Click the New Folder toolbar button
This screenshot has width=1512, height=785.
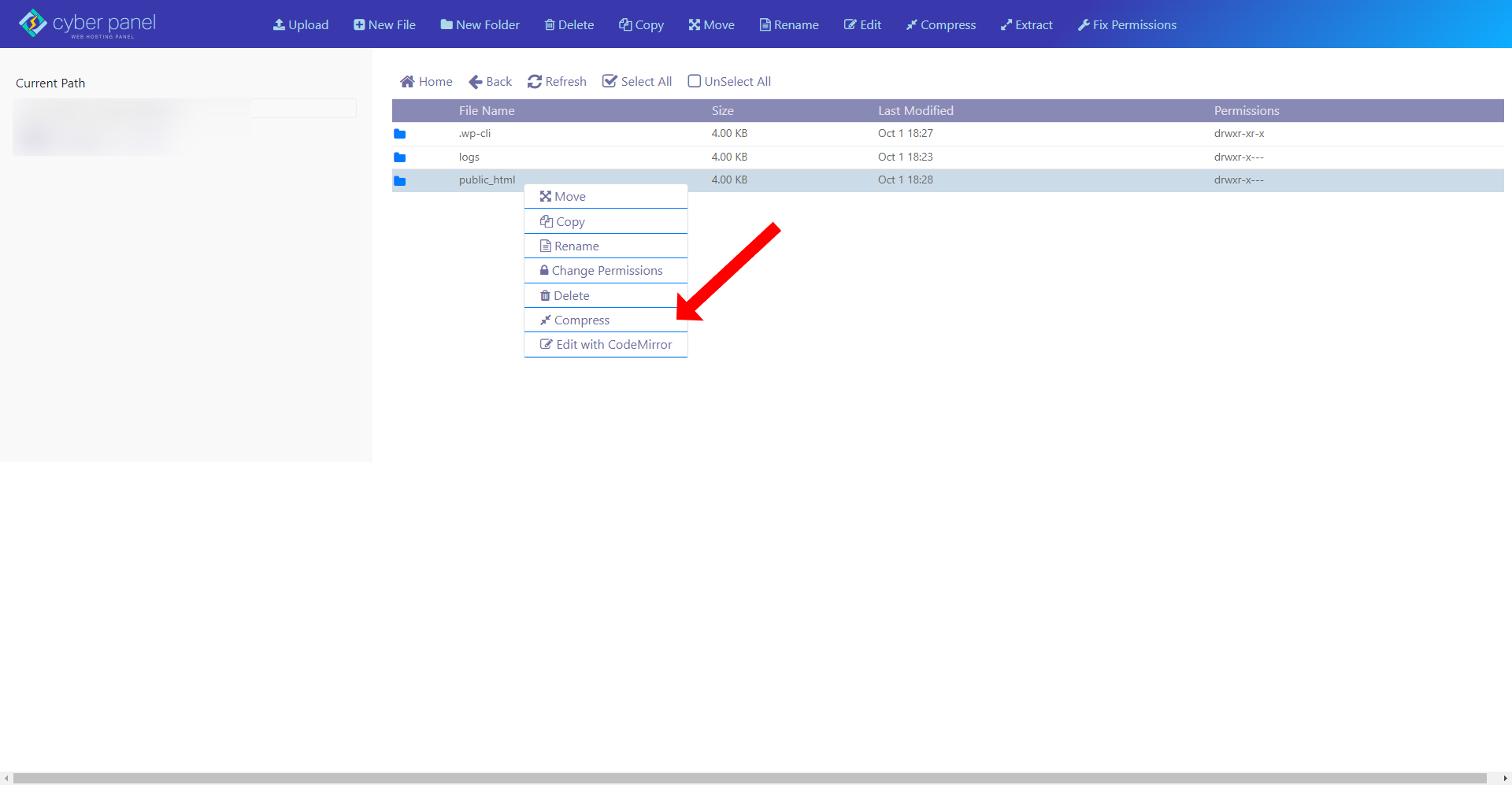480,24
